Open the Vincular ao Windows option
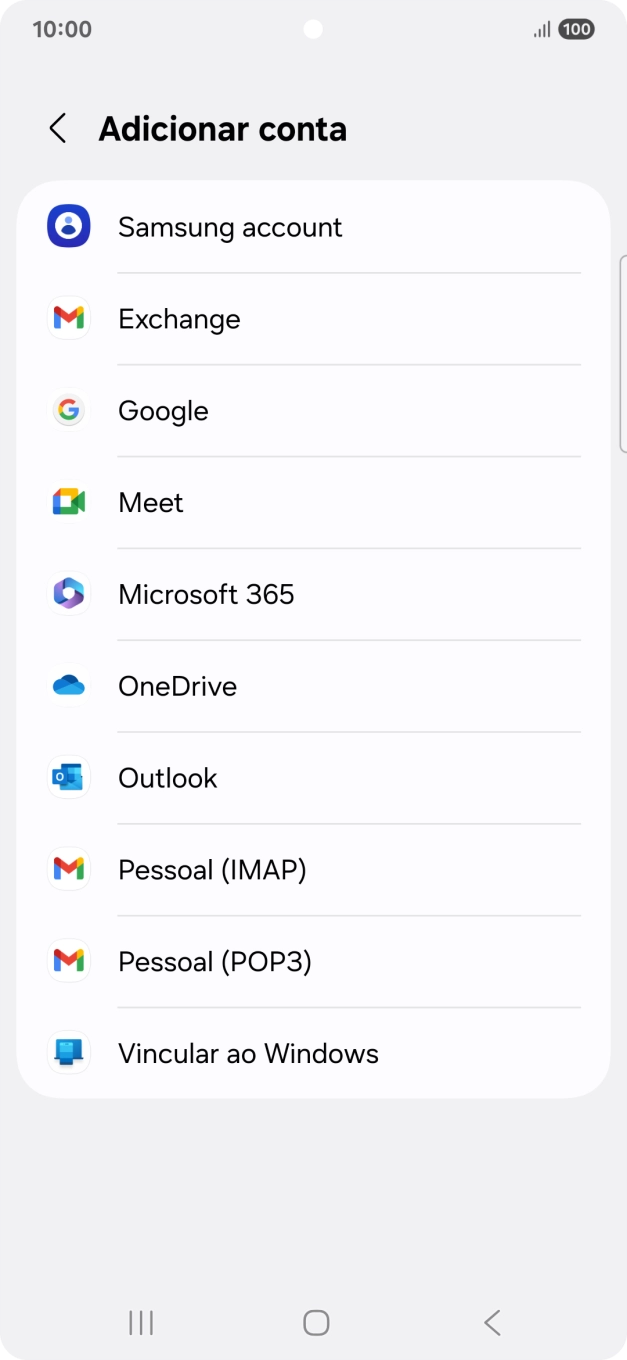The width and height of the screenshot is (627, 1360). (313, 1054)
